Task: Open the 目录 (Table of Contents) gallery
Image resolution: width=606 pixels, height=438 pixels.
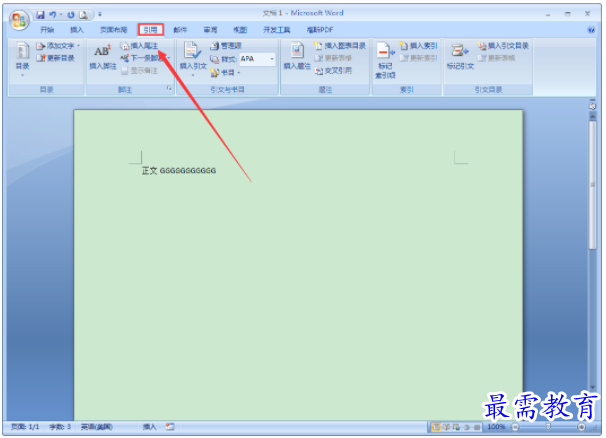Action: tap(22, 59)
